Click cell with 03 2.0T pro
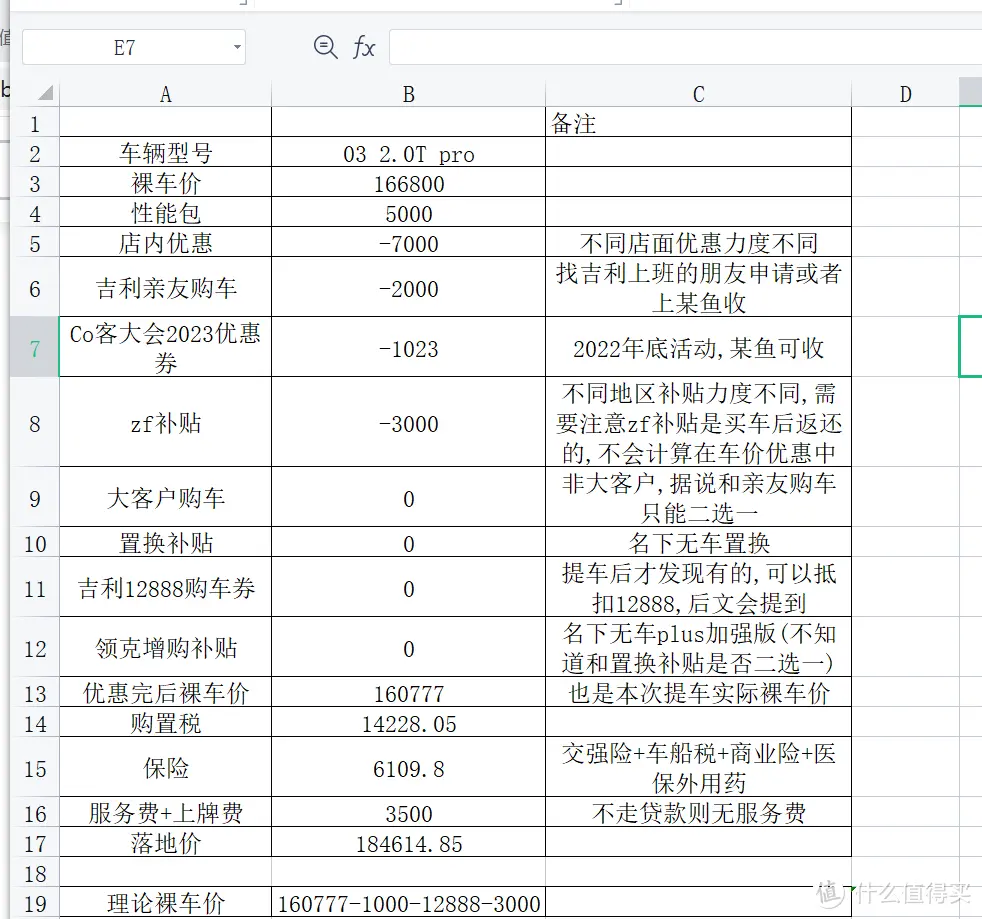Screen dimensions: 982x919 408,152
